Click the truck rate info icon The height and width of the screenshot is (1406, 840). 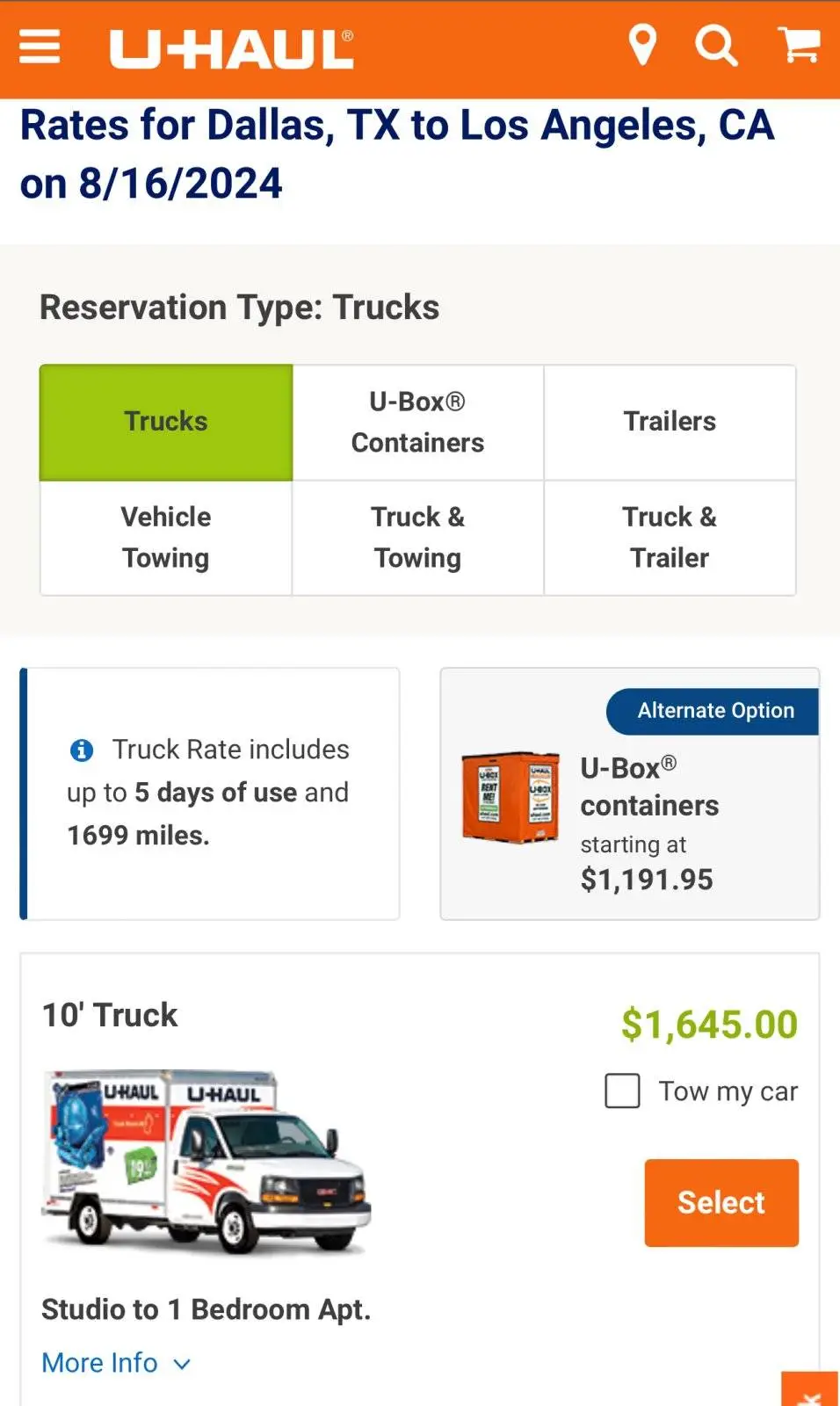coord(82,750)
